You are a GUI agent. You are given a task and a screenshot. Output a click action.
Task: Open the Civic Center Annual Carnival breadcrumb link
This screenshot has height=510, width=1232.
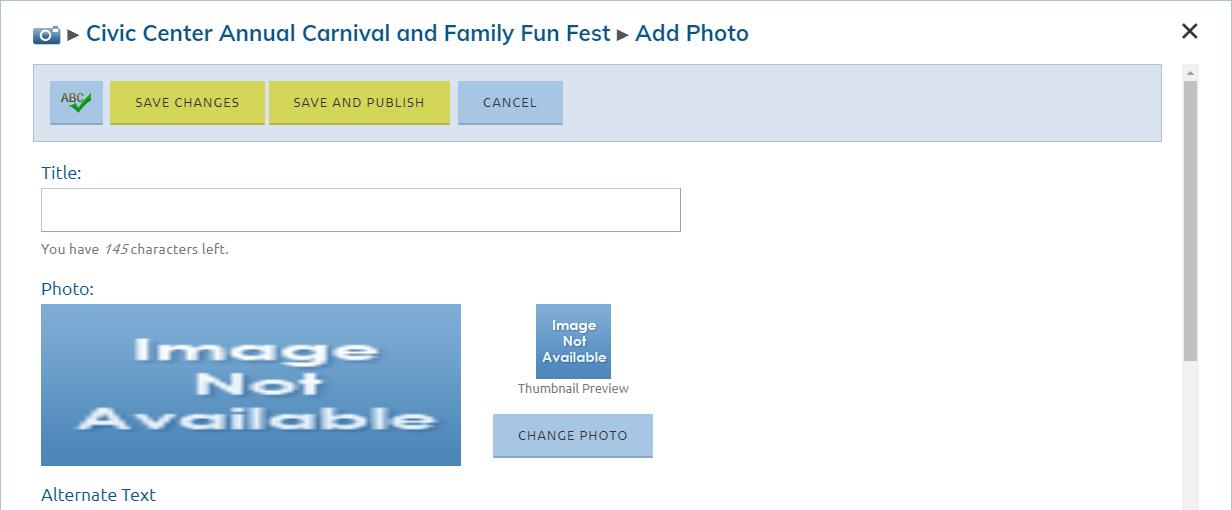tap(348, 33)
